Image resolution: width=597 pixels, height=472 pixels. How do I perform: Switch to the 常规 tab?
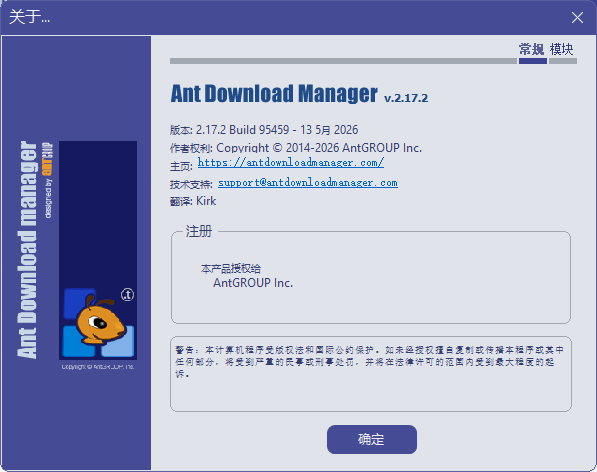coord(532,49)
